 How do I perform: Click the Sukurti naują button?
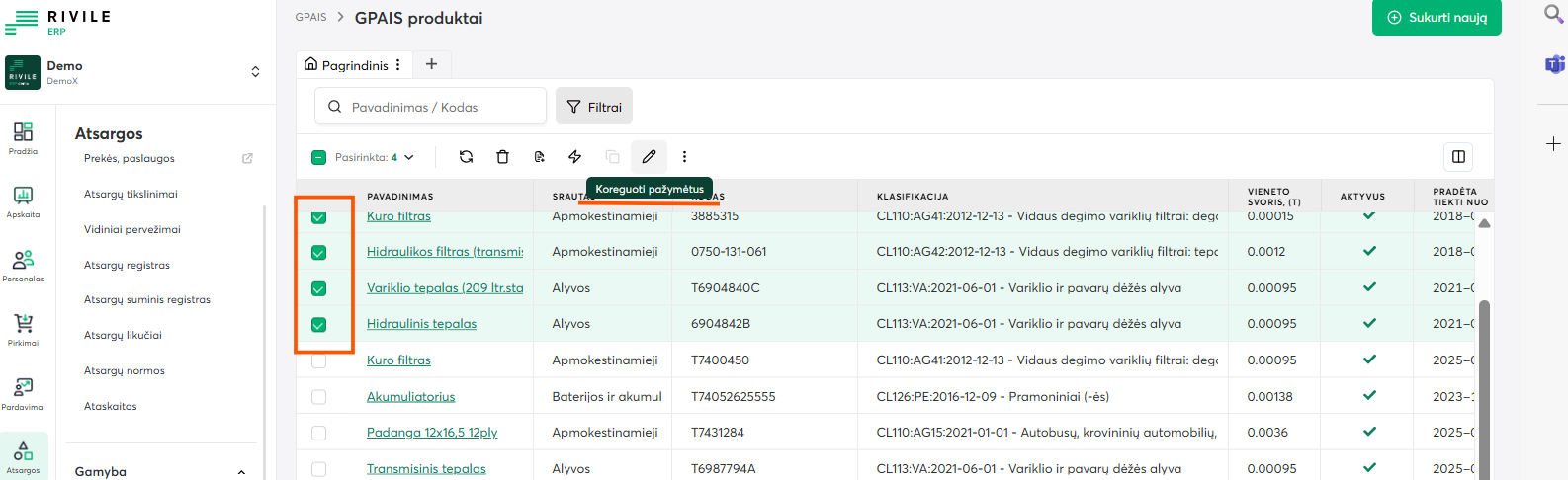[1437, 18]
